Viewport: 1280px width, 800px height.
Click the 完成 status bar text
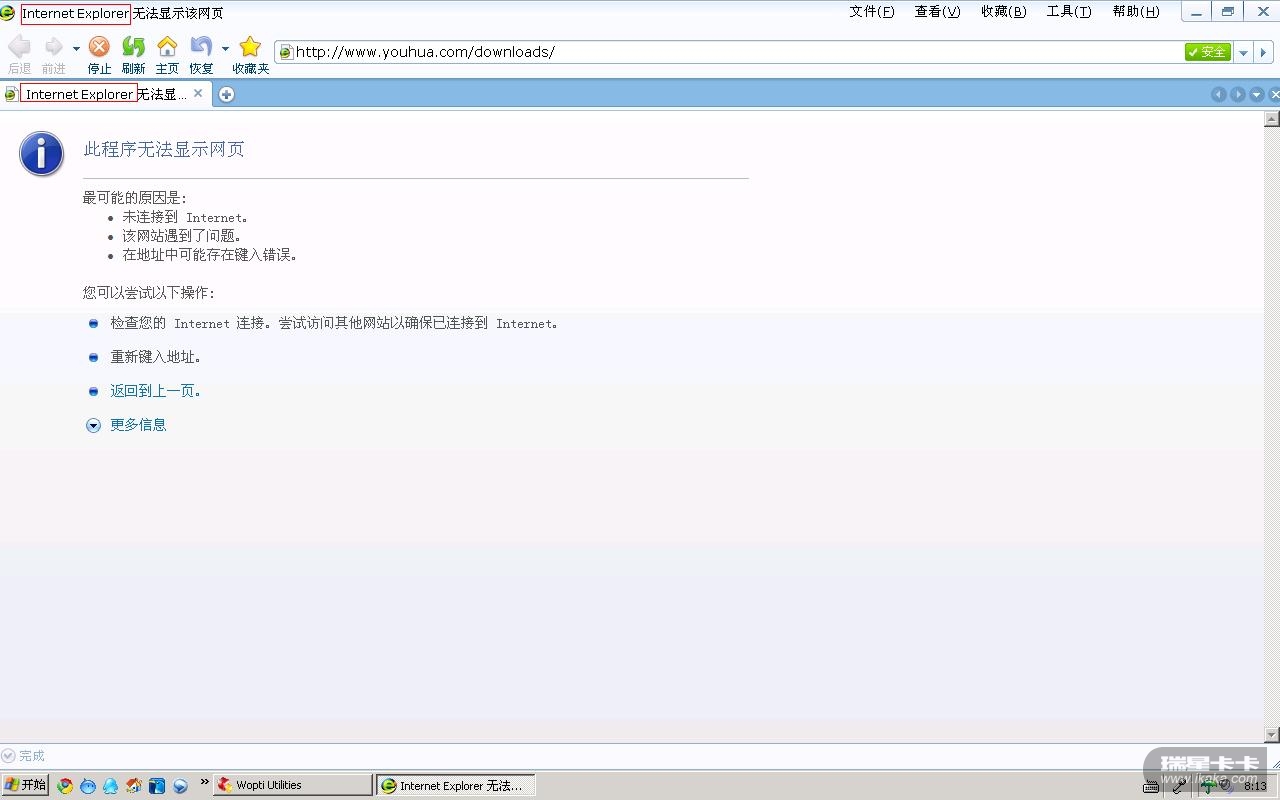pos(32,756)
